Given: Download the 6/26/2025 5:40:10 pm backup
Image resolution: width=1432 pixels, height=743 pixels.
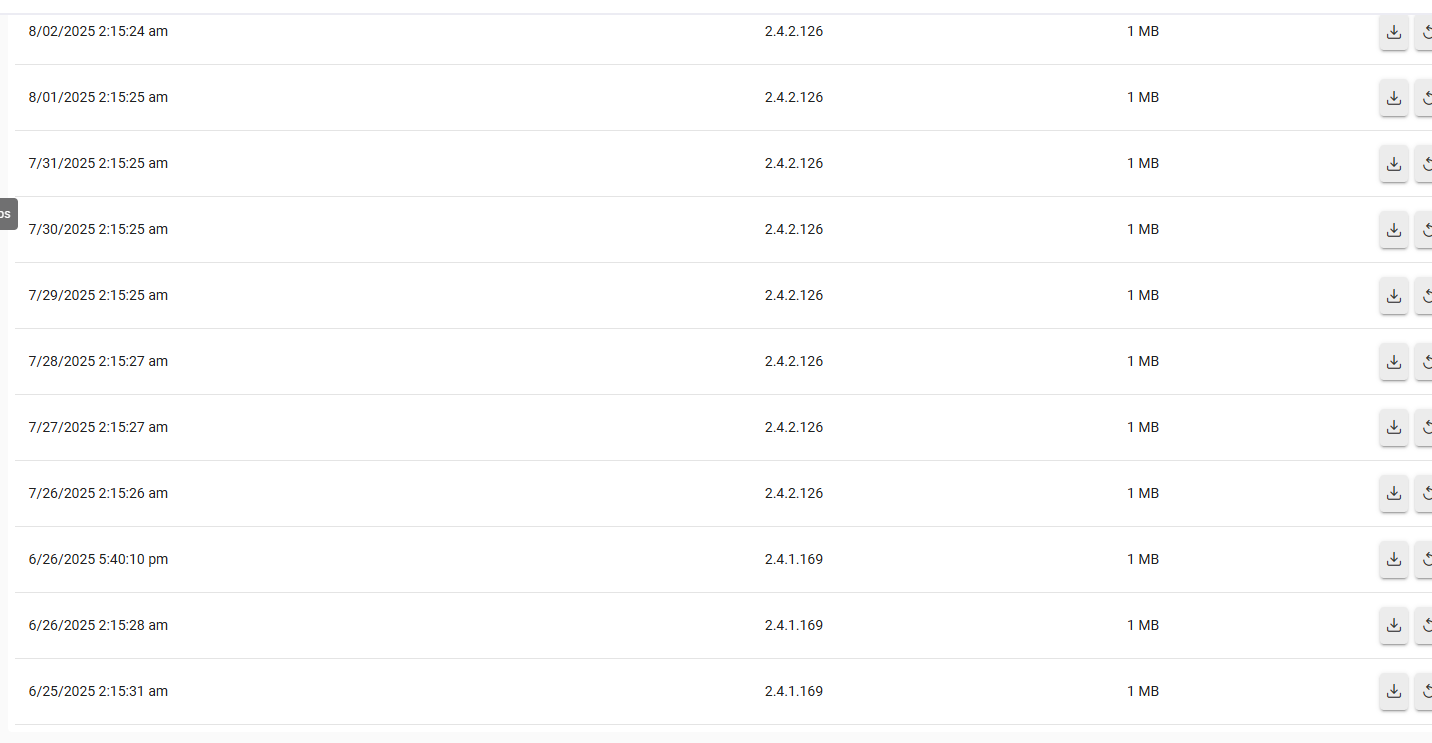Looking at the screenshot, I should pos(1393,560).
